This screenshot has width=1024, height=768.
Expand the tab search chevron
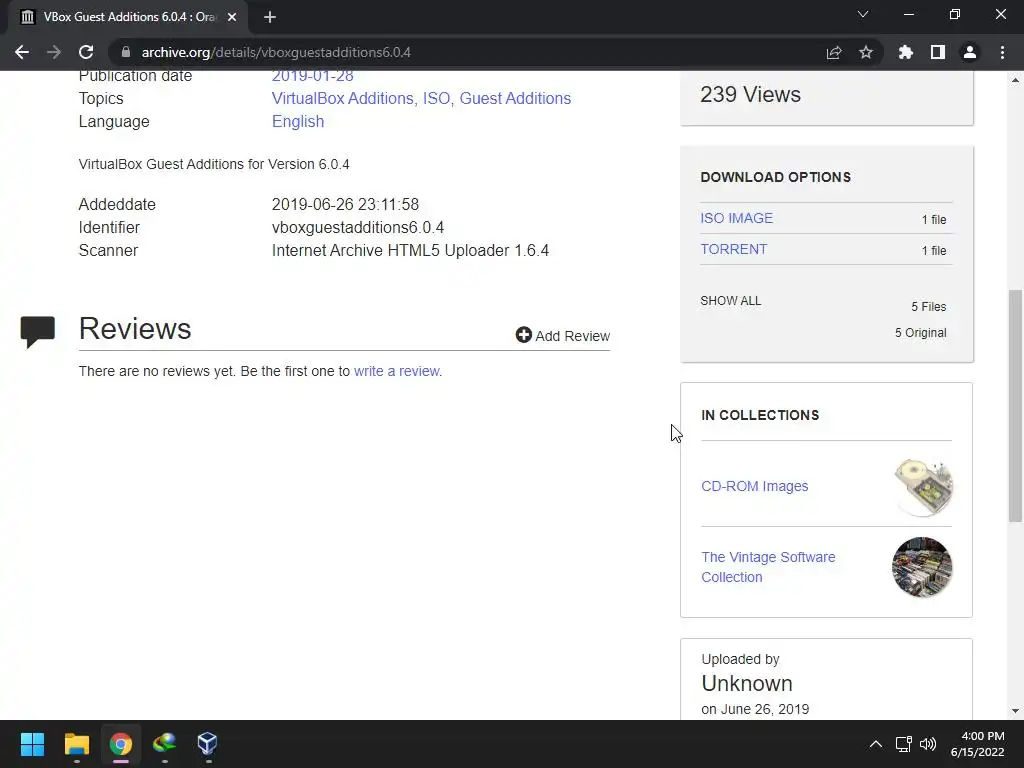pos(863,14)
